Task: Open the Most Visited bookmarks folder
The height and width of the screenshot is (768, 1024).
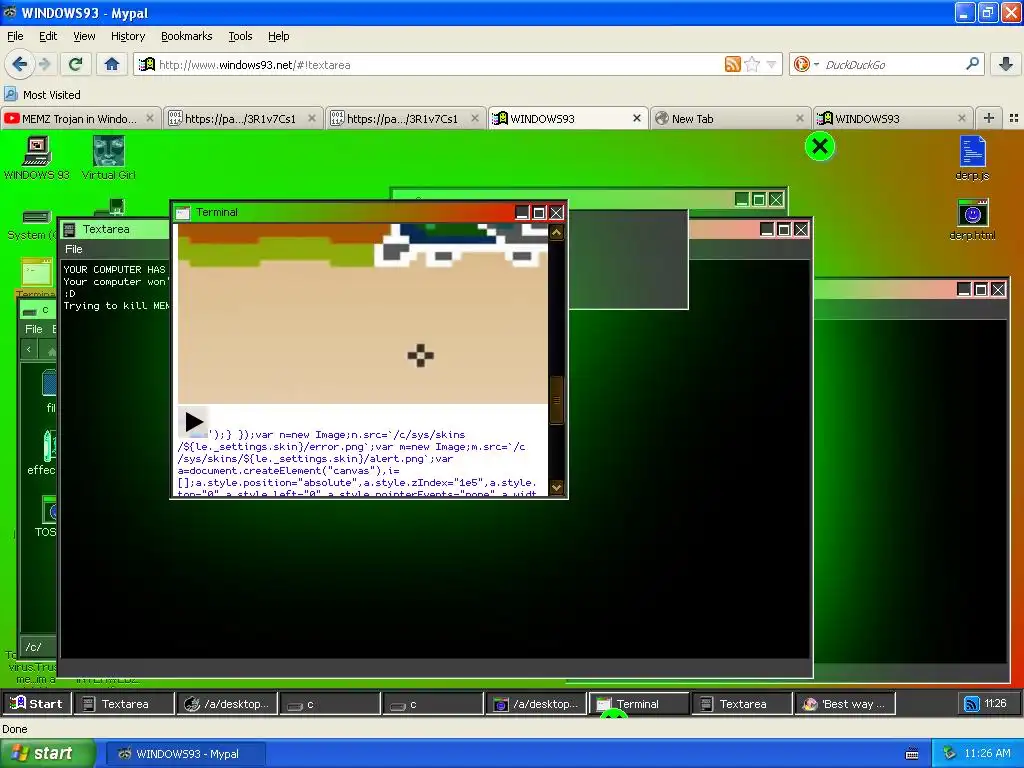Action: 43,95
